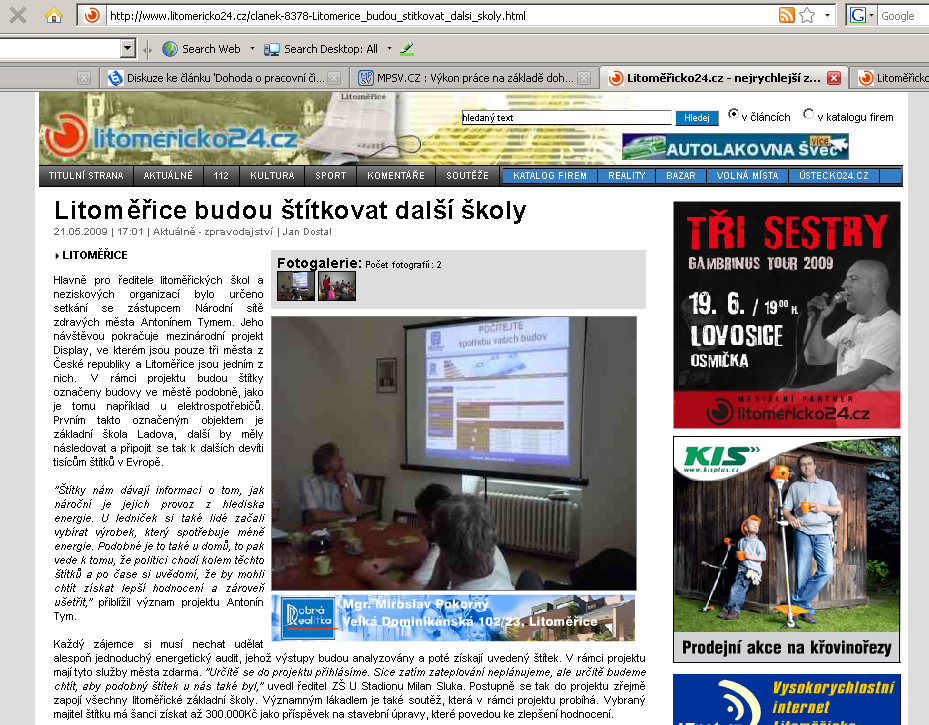This screenshot has width=929, height=725.
Task: Open the Tři Sestry Gambrinus Tour ad
Action: pyautogui.click(x=787, y=315)
